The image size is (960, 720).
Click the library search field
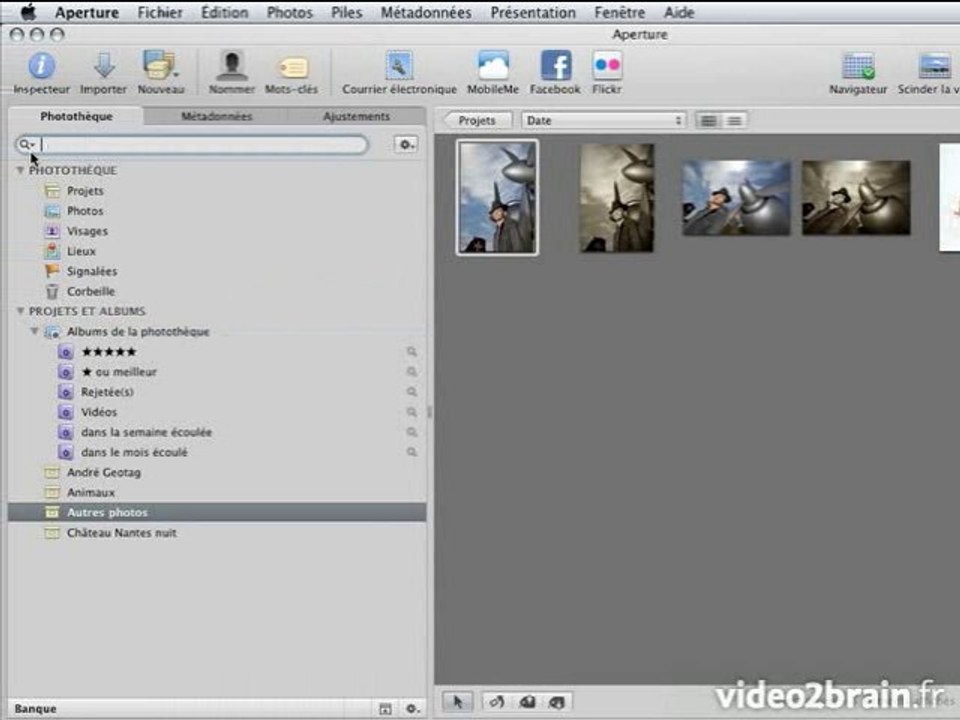click(x=192, y=144)
